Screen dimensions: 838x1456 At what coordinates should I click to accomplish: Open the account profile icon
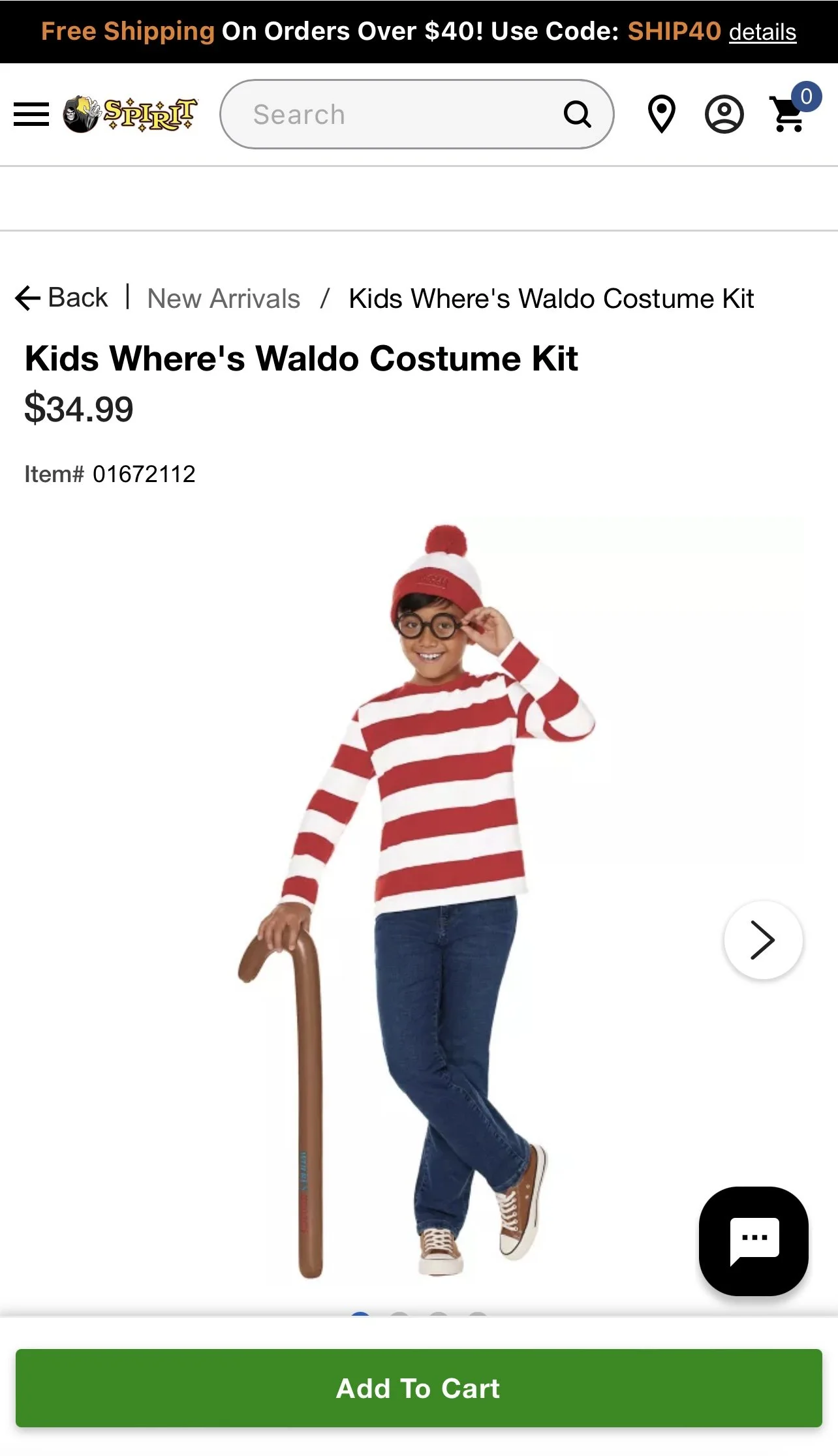(724, 114)
